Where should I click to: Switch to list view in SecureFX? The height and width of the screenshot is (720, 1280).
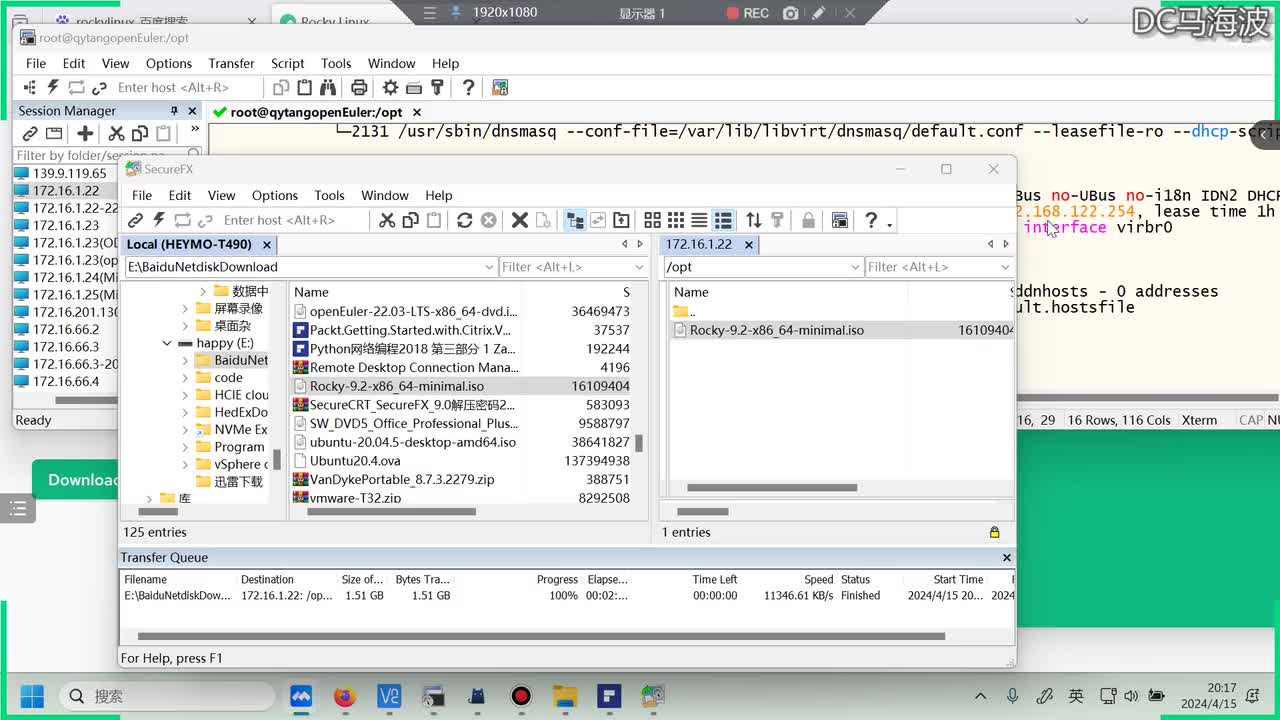[x=699, y=220]
